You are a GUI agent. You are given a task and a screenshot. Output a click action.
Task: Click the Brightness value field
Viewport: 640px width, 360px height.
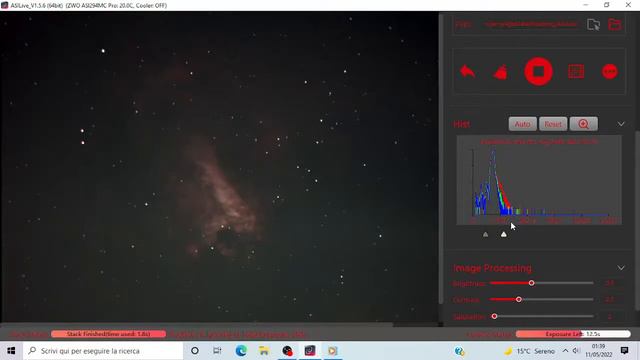point(609,283)
